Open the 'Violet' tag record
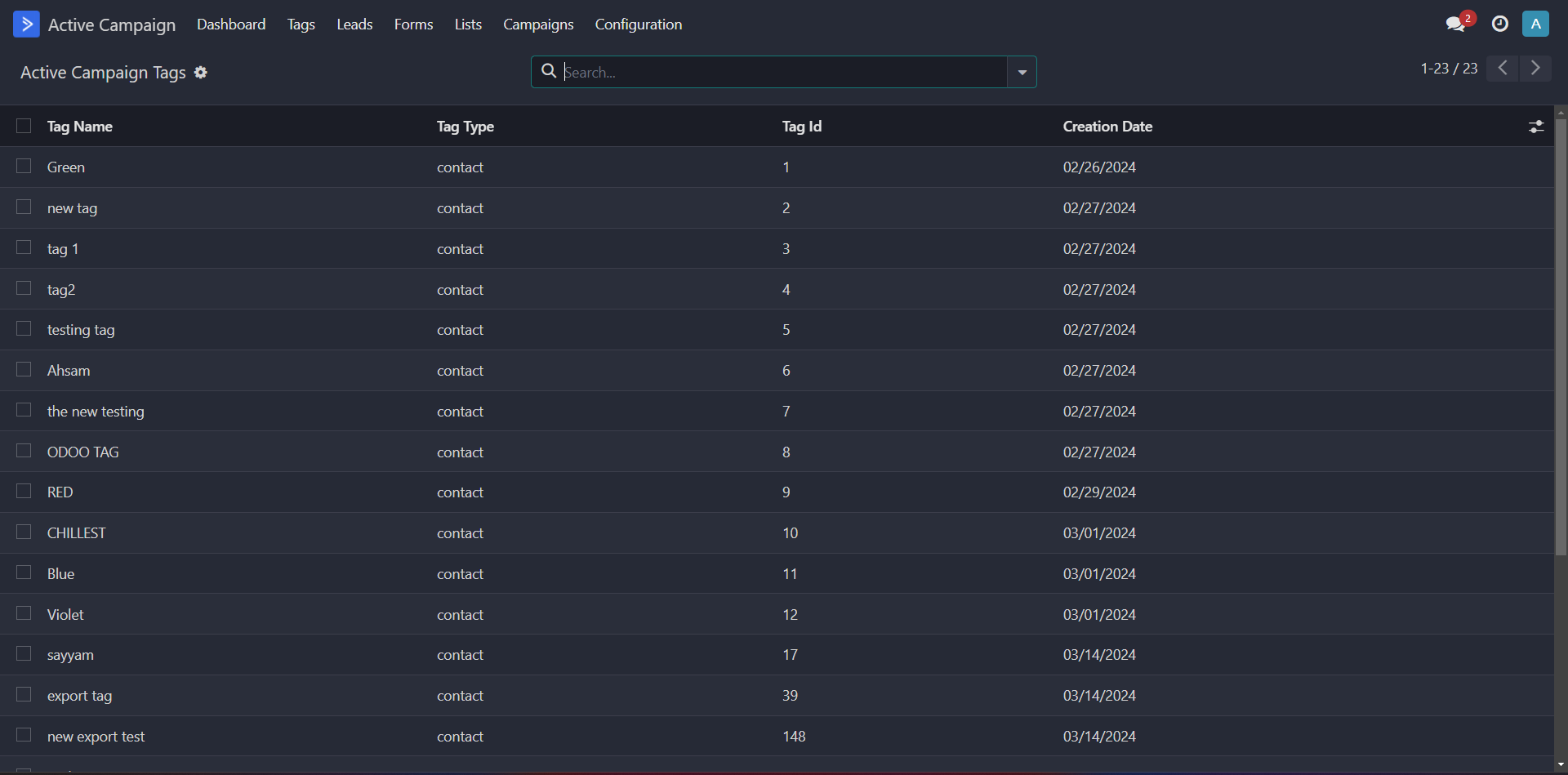This screenshot has width=1568, height=775. (65, 615)
